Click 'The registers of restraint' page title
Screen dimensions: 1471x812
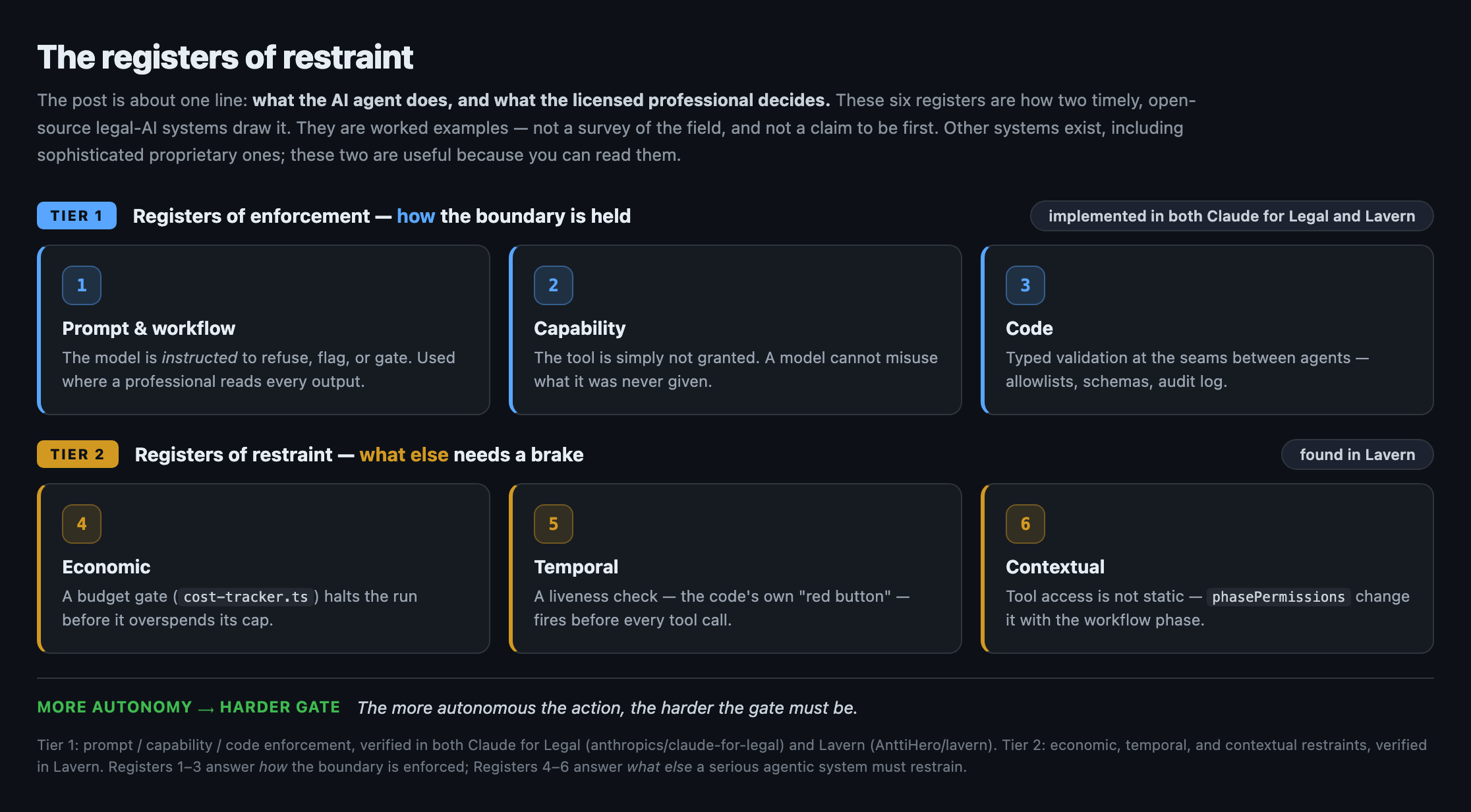click(225, 57)
